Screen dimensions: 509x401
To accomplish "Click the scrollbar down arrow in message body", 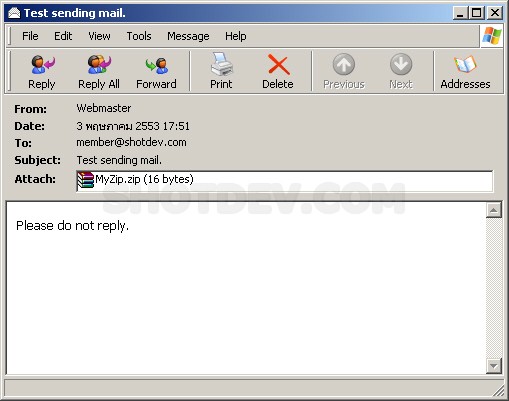I will click(494, 366).
